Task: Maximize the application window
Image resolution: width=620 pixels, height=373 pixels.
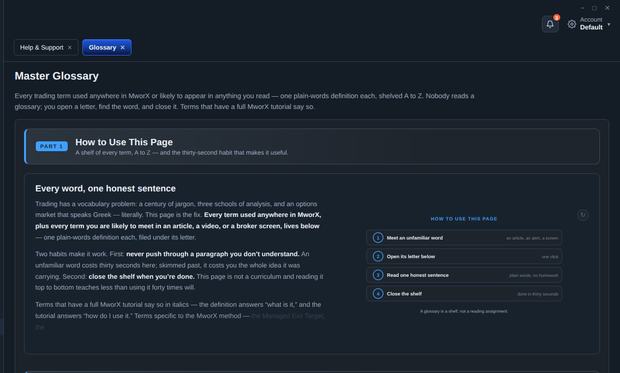Action: [x=594, y=8]
